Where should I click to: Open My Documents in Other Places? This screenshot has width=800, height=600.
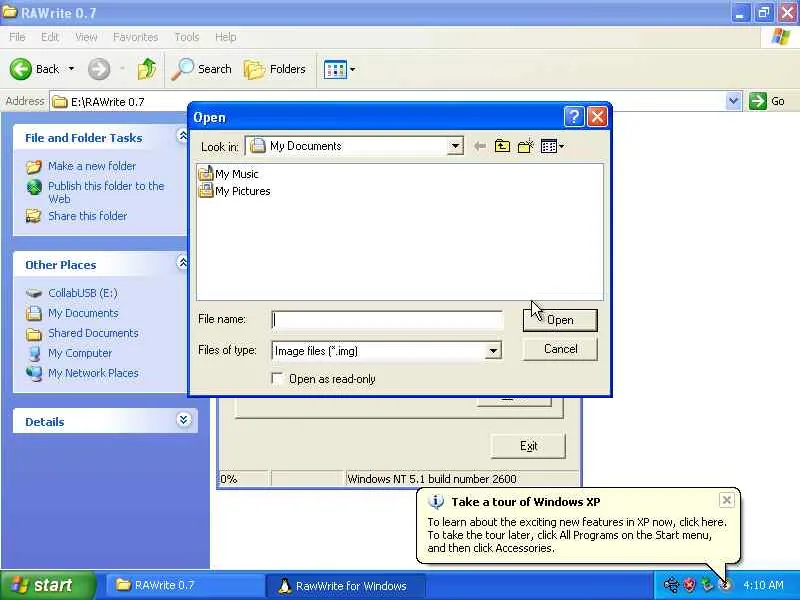pyautogui.click(x=83, y=313)
